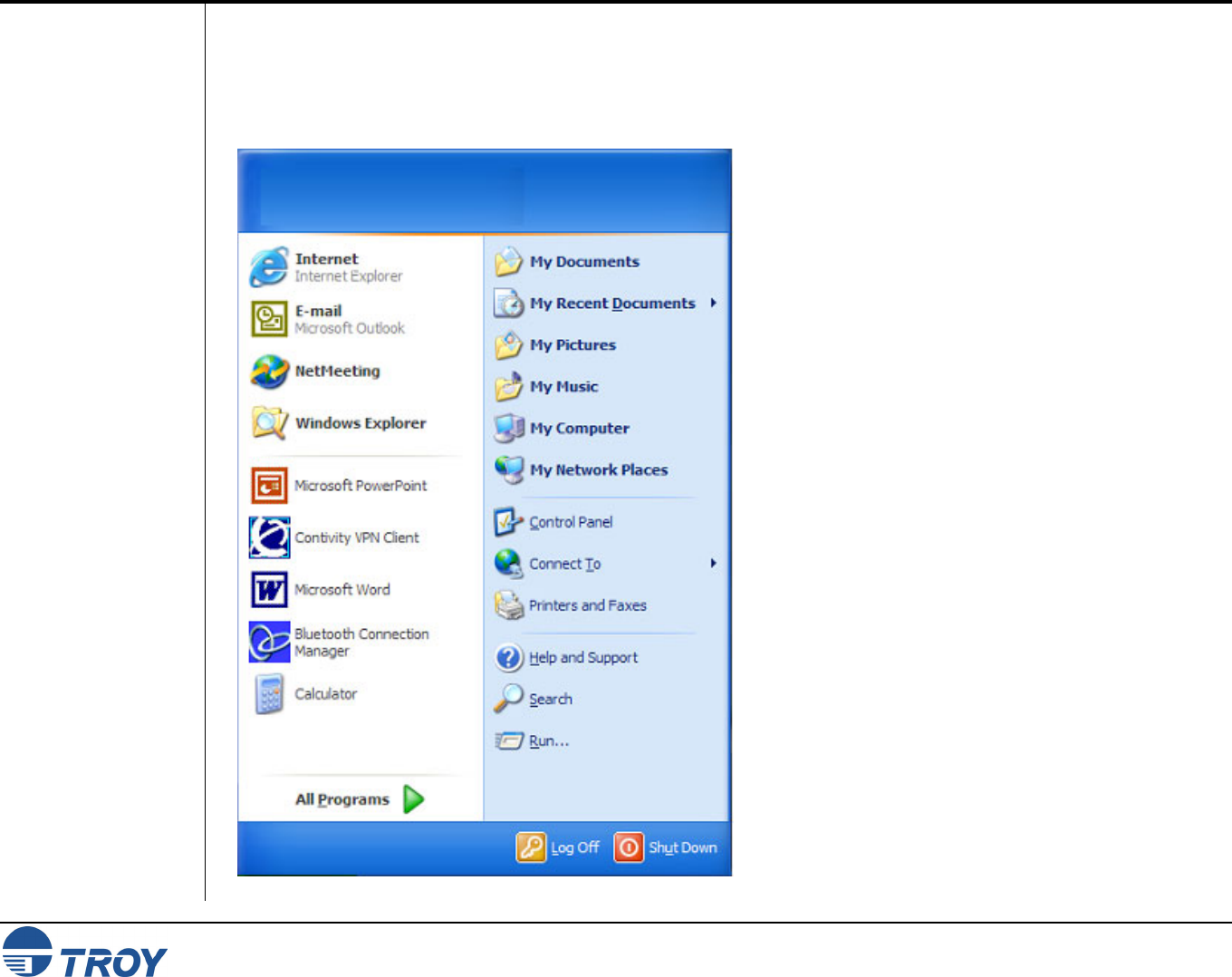Click the My Recent Documents icon
The image size is (1232, 977).
tap(509, 304)
